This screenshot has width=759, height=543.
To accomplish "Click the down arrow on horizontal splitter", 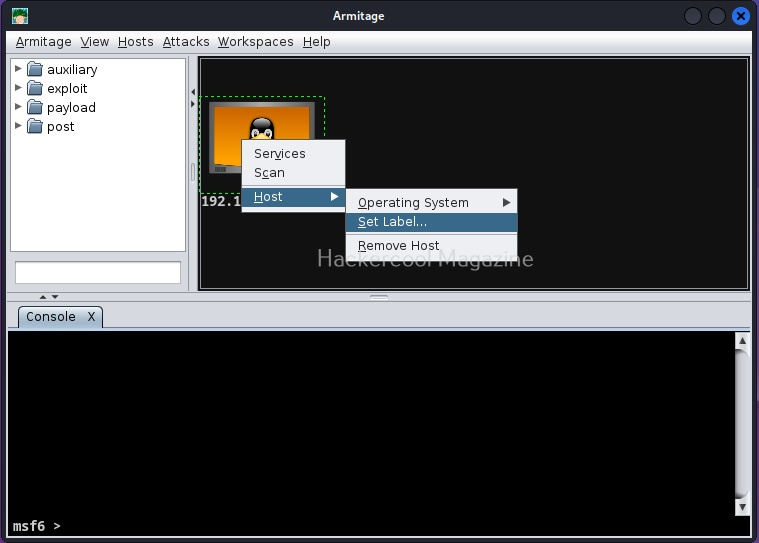I will [x=55, y=297].
